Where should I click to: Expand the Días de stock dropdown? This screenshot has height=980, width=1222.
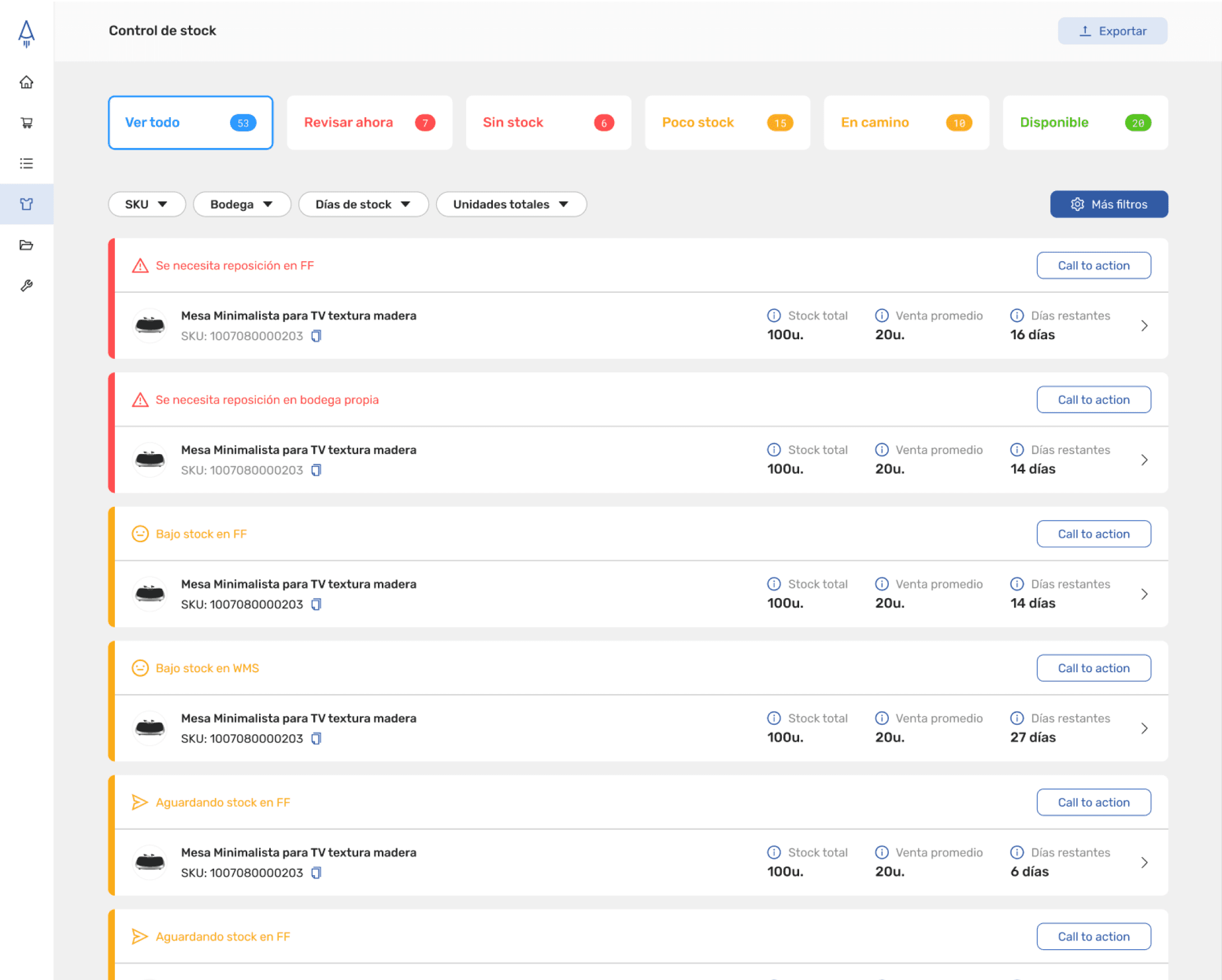point(363,205)
